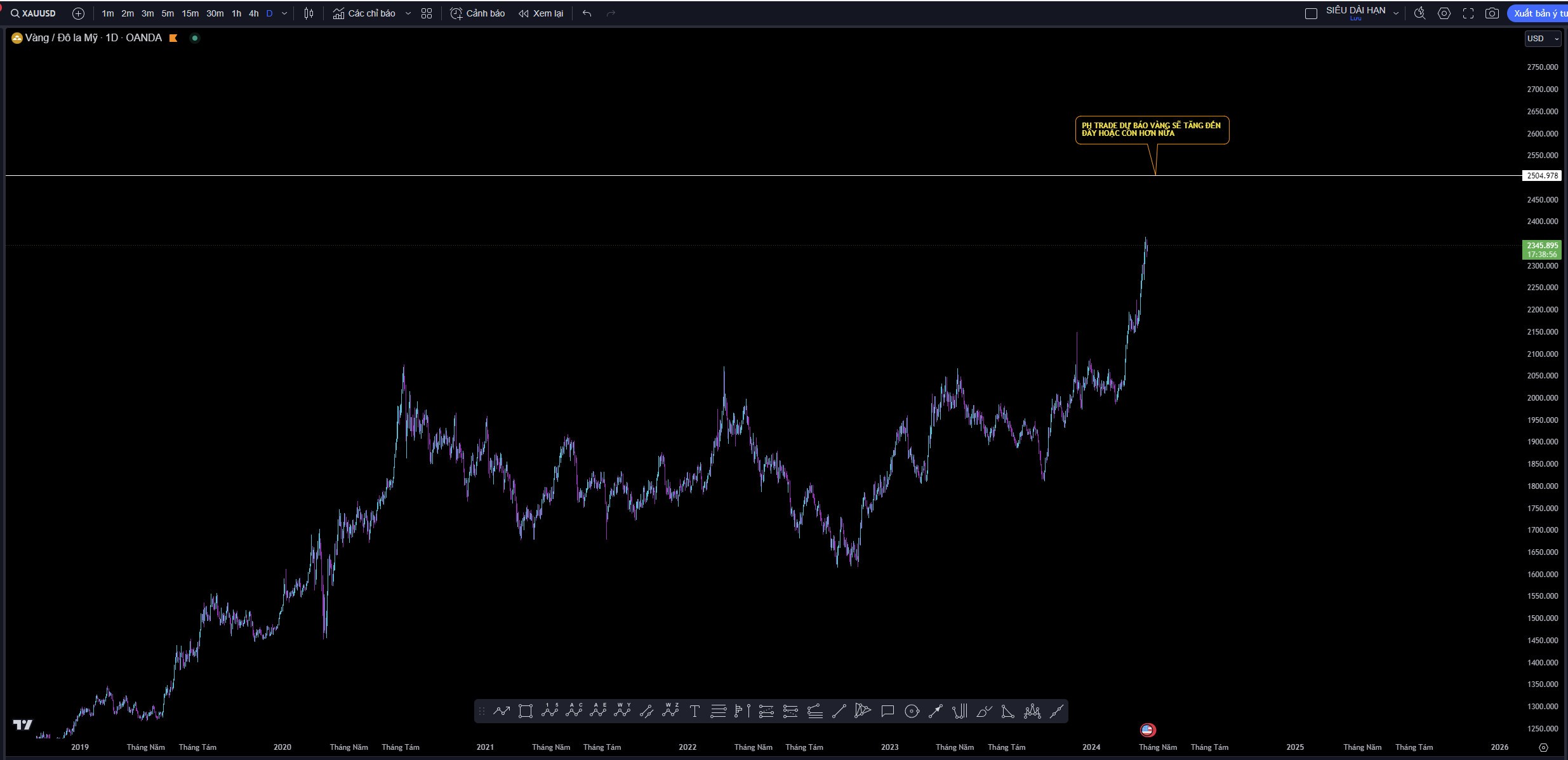This screenshot has width=1568, height=760.
Task: Switch chart to 1h timeframe
Action: pos(236,13)
